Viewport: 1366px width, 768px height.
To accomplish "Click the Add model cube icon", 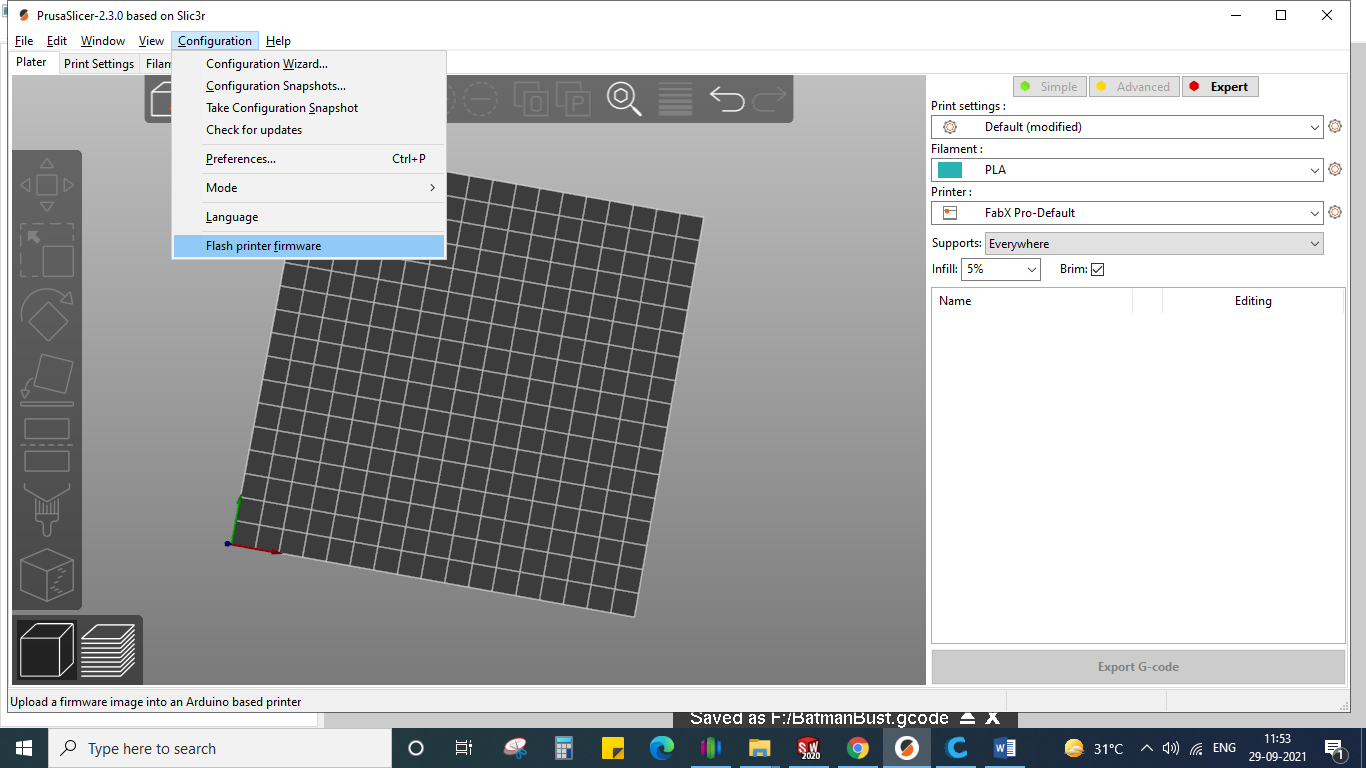I will (162, 99).
